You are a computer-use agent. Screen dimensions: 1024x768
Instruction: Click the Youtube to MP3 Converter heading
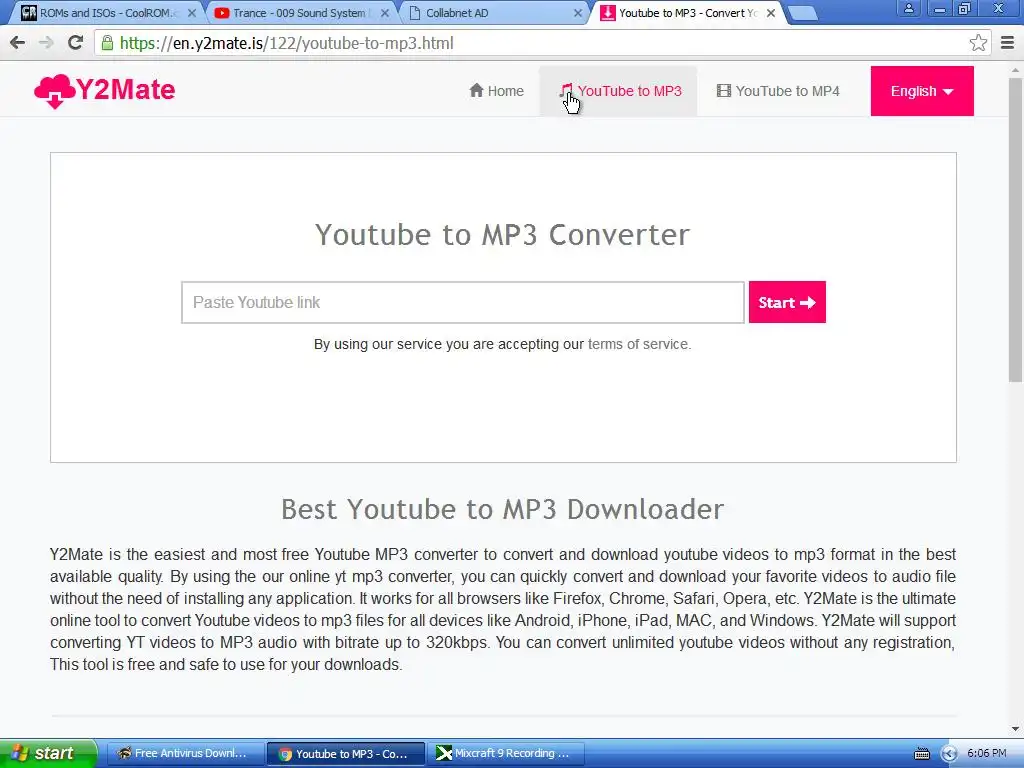click(502, 235)
